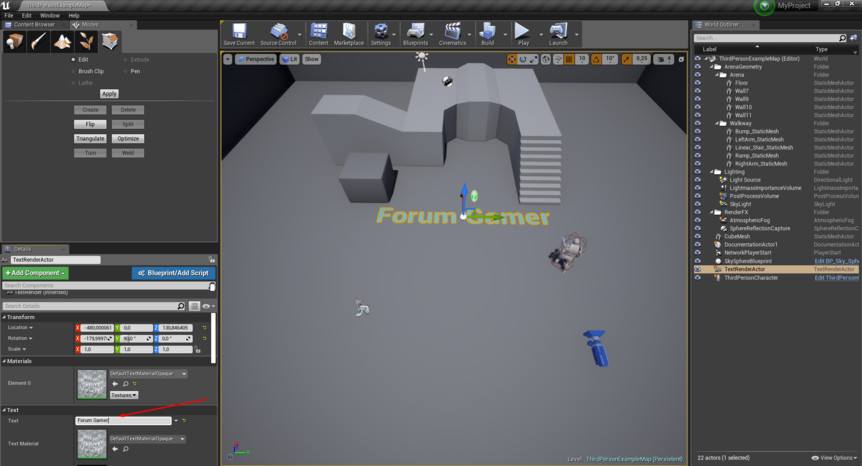The width and height of the screenshot is (862, 466).
Task: Collapse the Materials section
Action: pyautogui.click(x=4, y=361)
